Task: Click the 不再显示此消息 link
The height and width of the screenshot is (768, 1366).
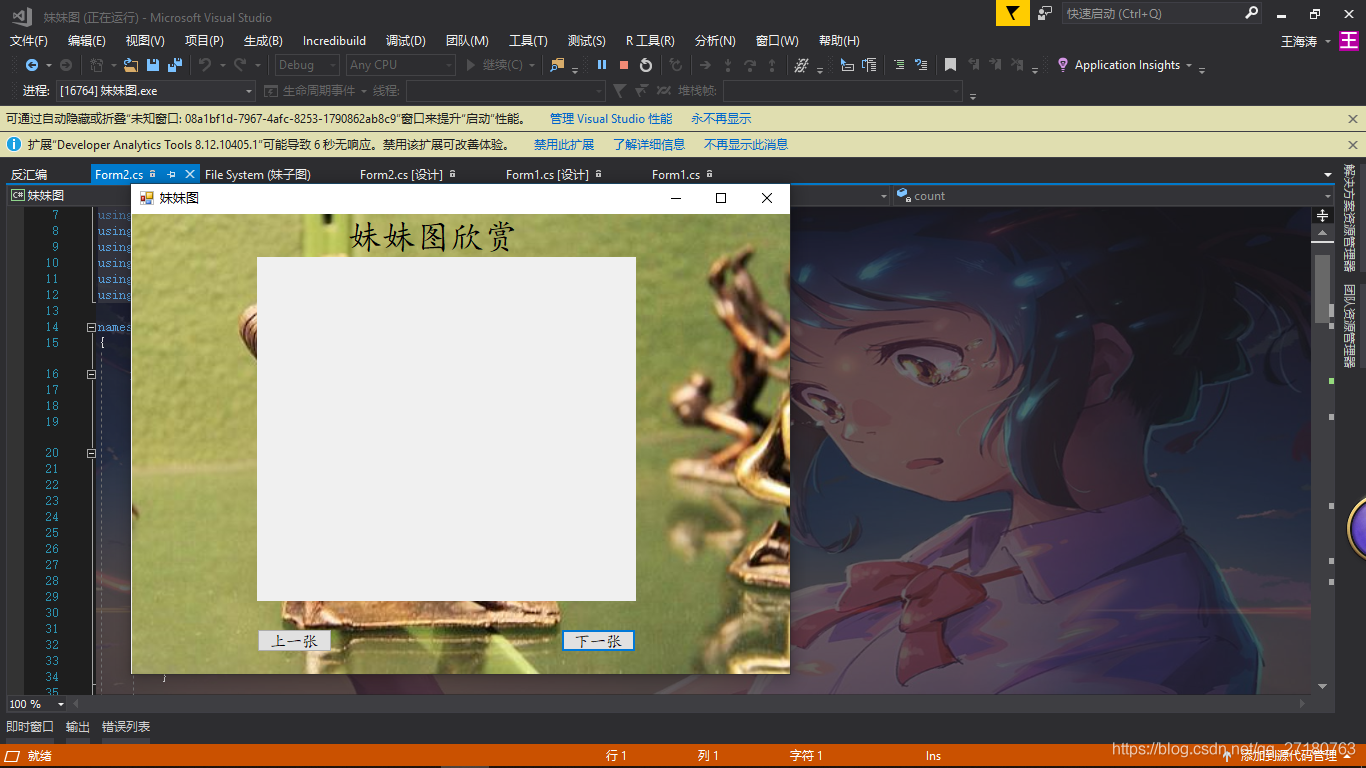Action: click(x=746, y=144)
